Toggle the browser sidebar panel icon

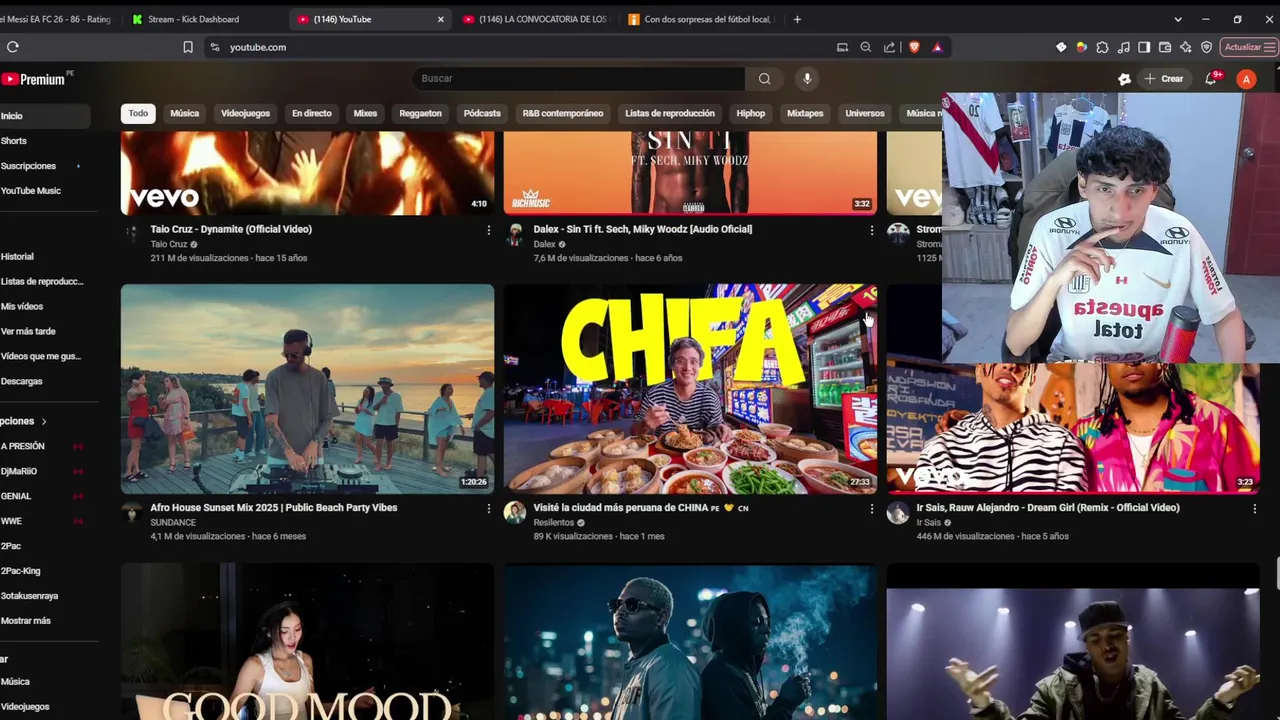[x=1144, y=47]
